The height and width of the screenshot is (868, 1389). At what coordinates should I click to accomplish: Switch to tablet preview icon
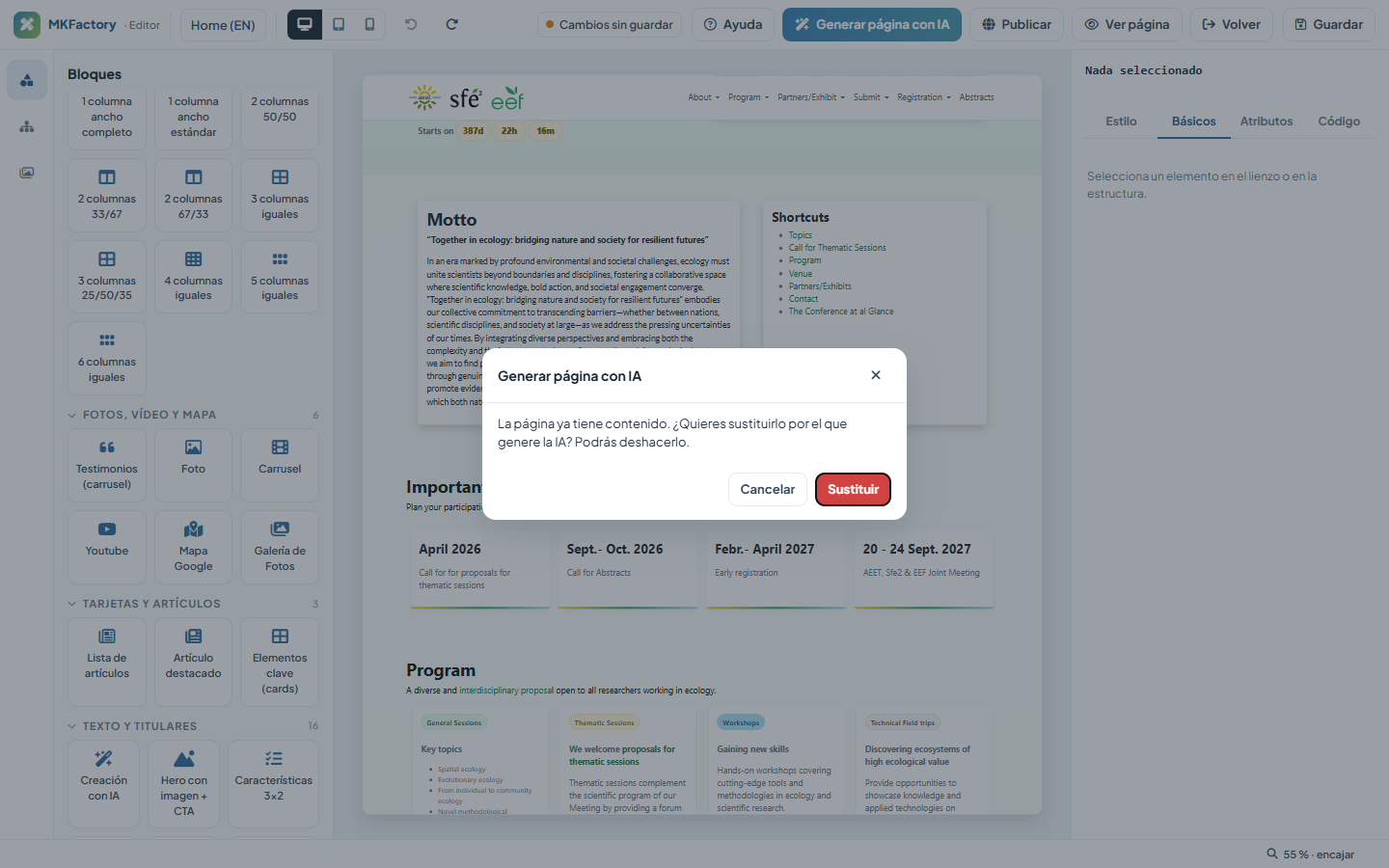(x=339, y=24)
